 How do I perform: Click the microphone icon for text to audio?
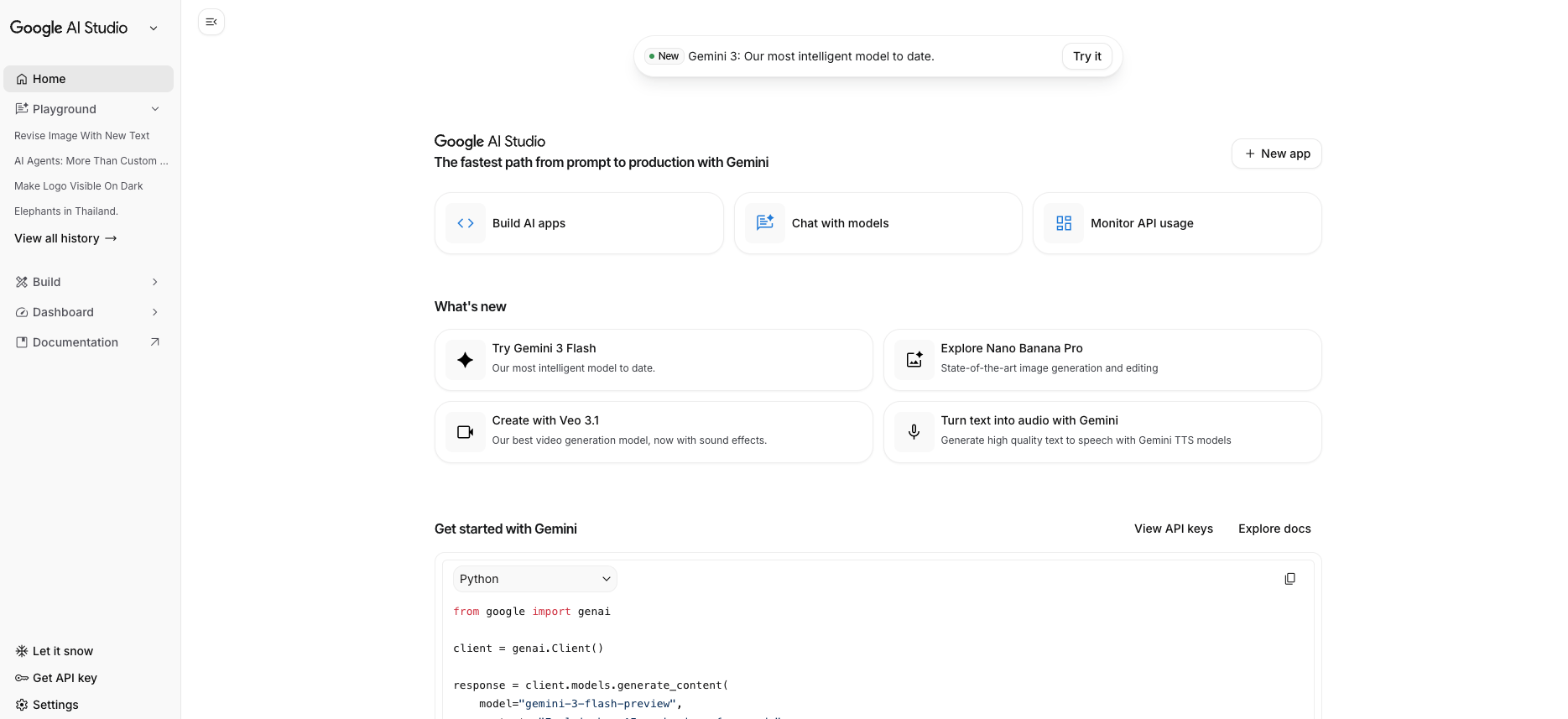(914, 432)
